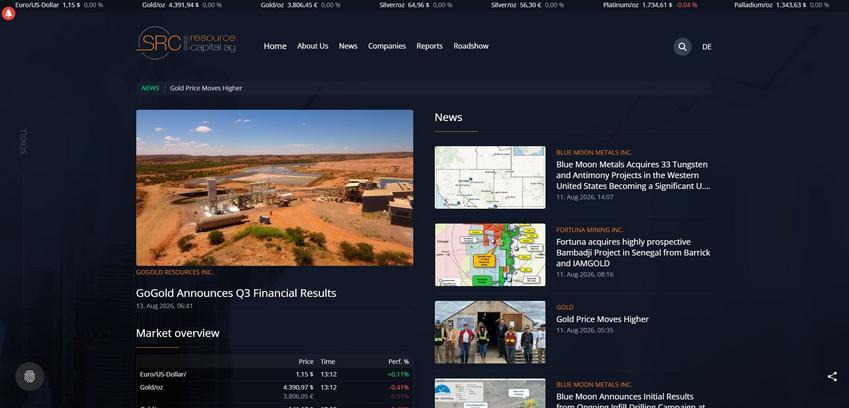The width and height of the screenshot is (849, 408).
Task: Open the Blue Moon Metals tungsten acquisition article
Action: [x=634, y=175]
